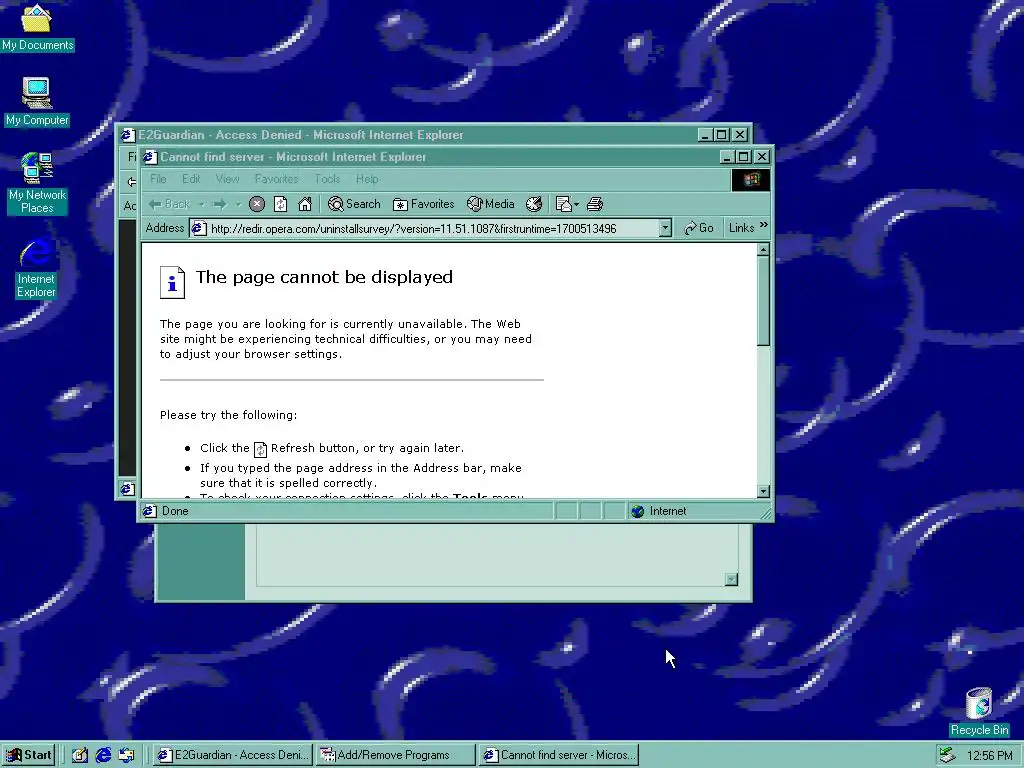Click the Forward arrow button
Viewport: 1024px width, 768px height.
tap(219, 204)
